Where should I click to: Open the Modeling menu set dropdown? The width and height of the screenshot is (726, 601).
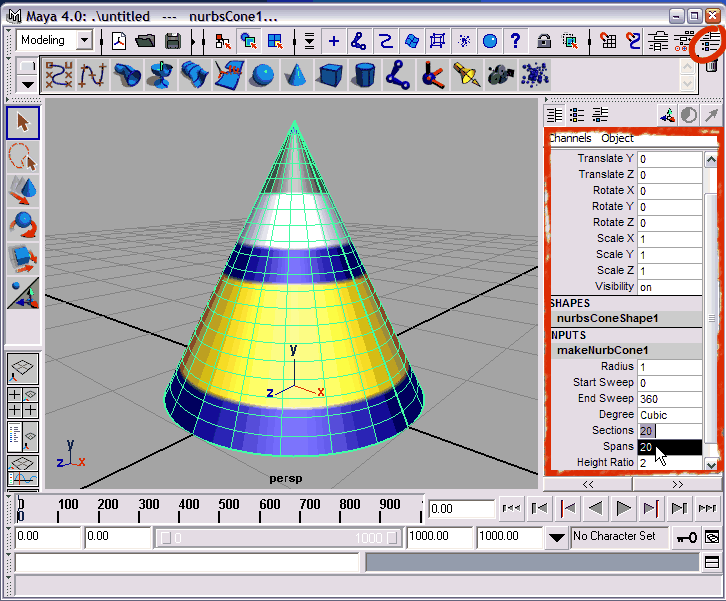pos(84,41)
